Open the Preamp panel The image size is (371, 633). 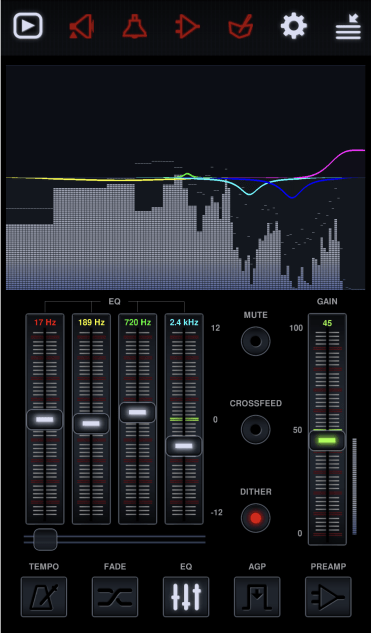pyautogui.click(x=328, y=597)
